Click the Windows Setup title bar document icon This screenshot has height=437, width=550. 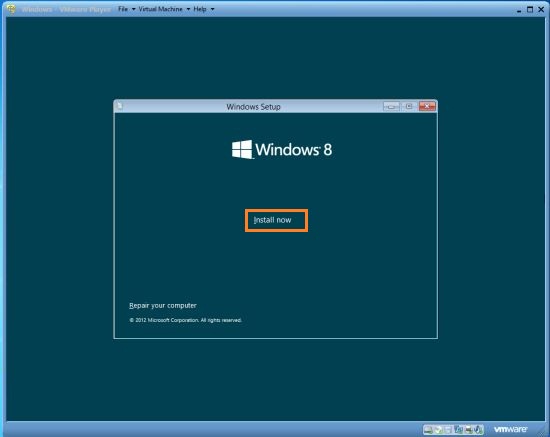pos(120,106)
